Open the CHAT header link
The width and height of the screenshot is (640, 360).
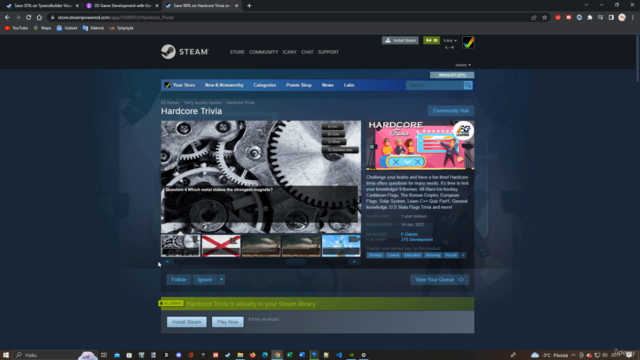click(x=307, y=52)
